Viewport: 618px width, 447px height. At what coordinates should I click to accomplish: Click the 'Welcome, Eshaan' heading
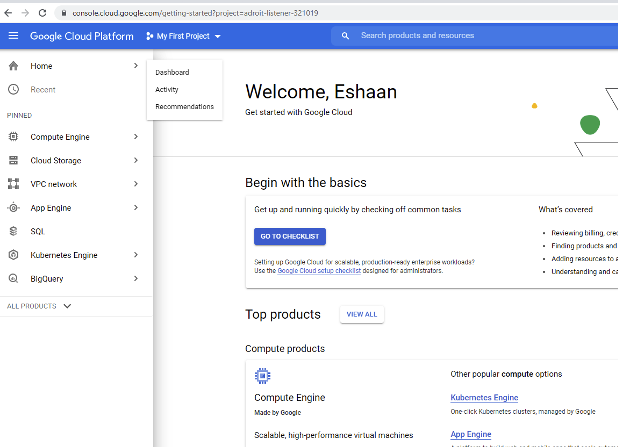coord(321,92)
